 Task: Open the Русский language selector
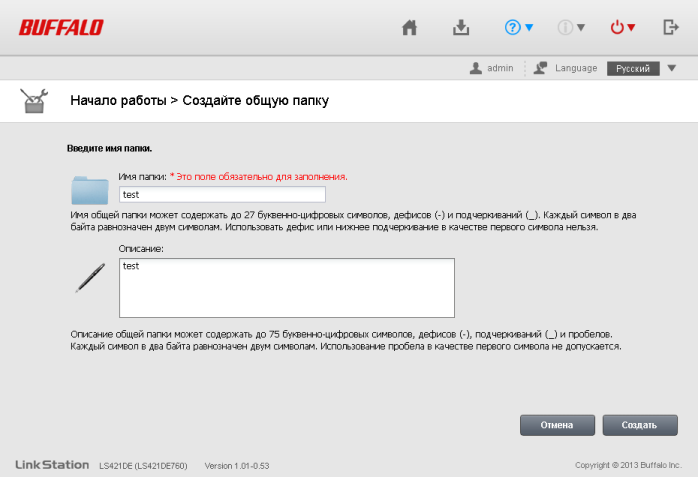click(x=633, y=69)
